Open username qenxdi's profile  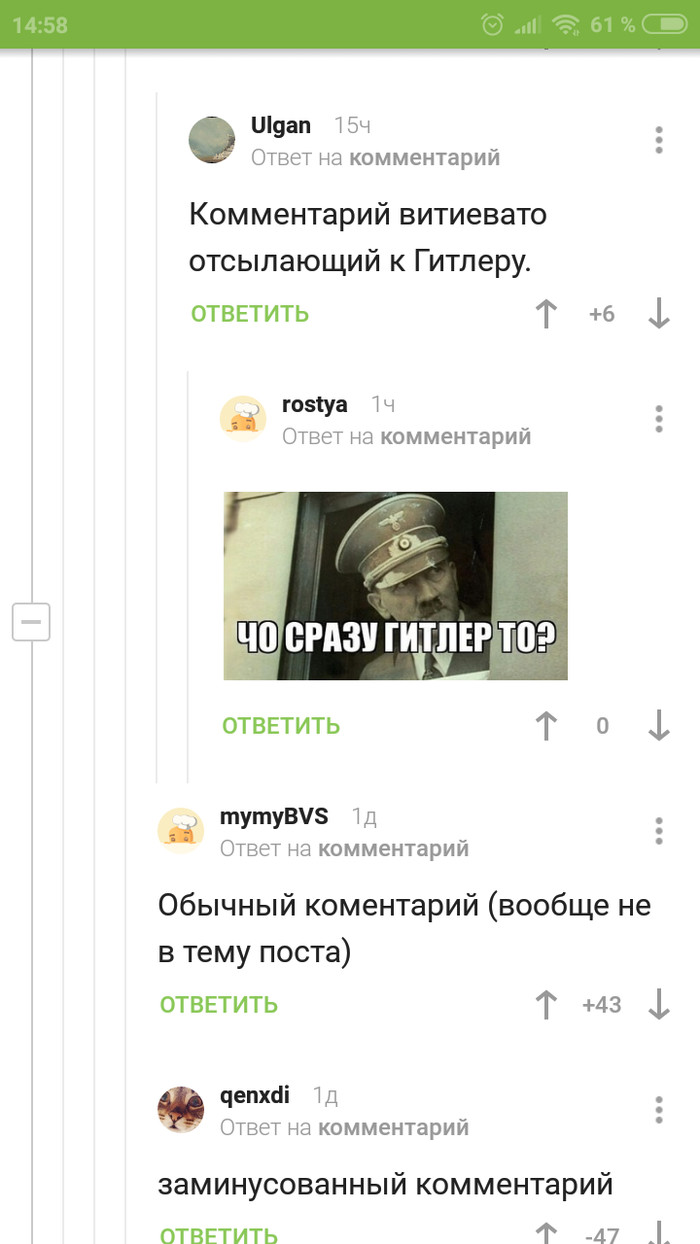[x=255, y=1096]
